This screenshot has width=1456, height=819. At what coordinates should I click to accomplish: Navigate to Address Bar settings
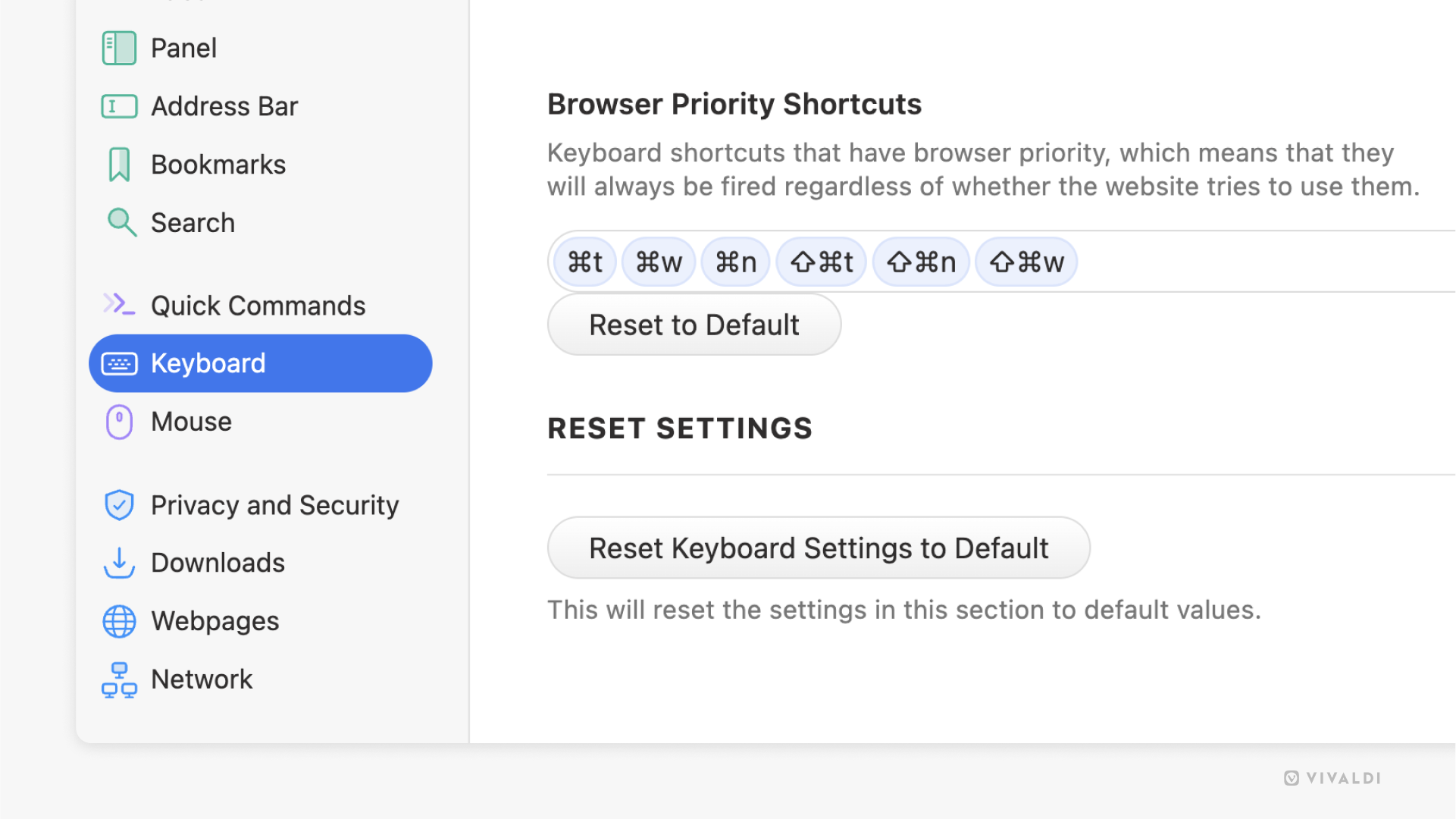click(x=224, y=105)
